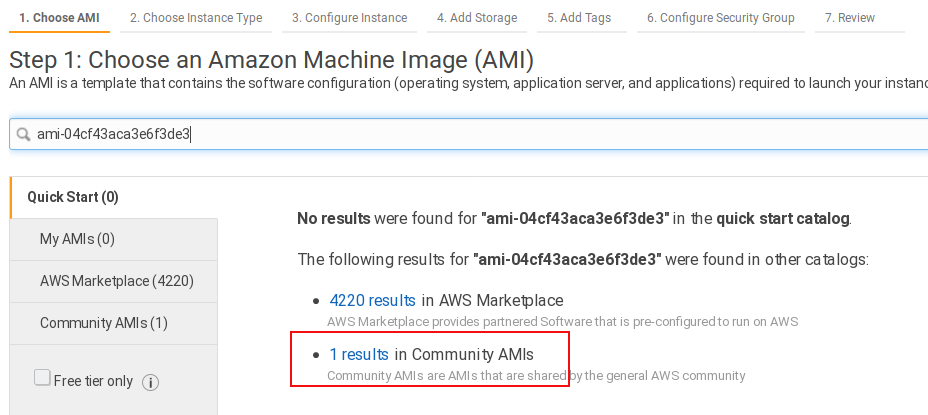Click Free tier only label text
The width and height of the screenshot is (928, 415).
pos(93,381)
